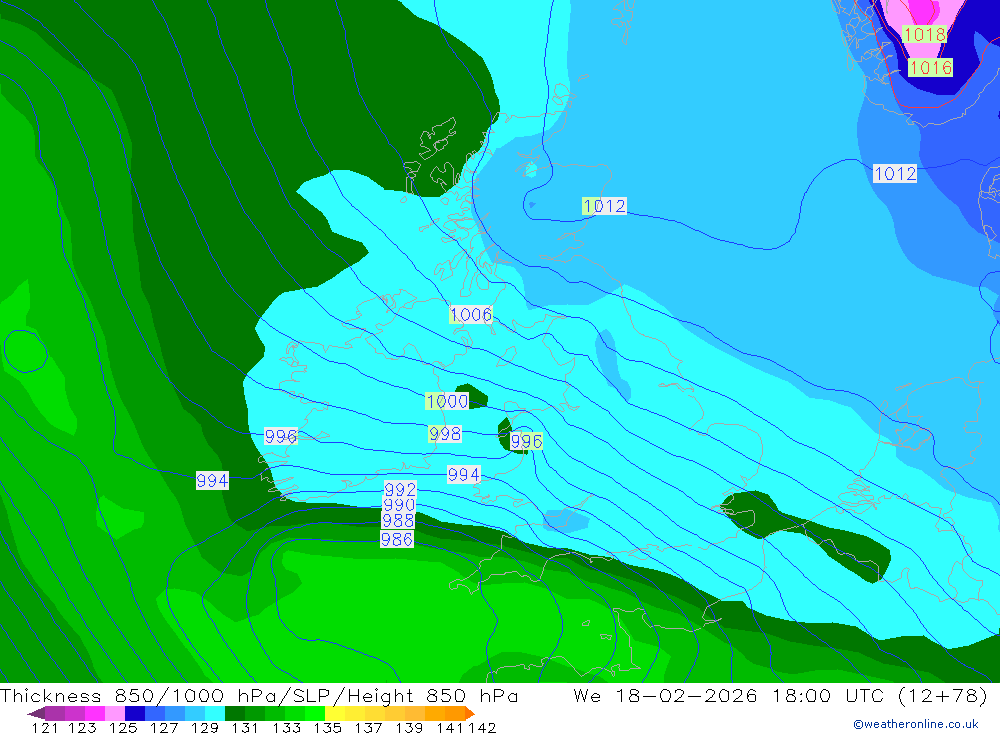Click the legend value 135
The image size is (1000, 733).
click(327, 728)
